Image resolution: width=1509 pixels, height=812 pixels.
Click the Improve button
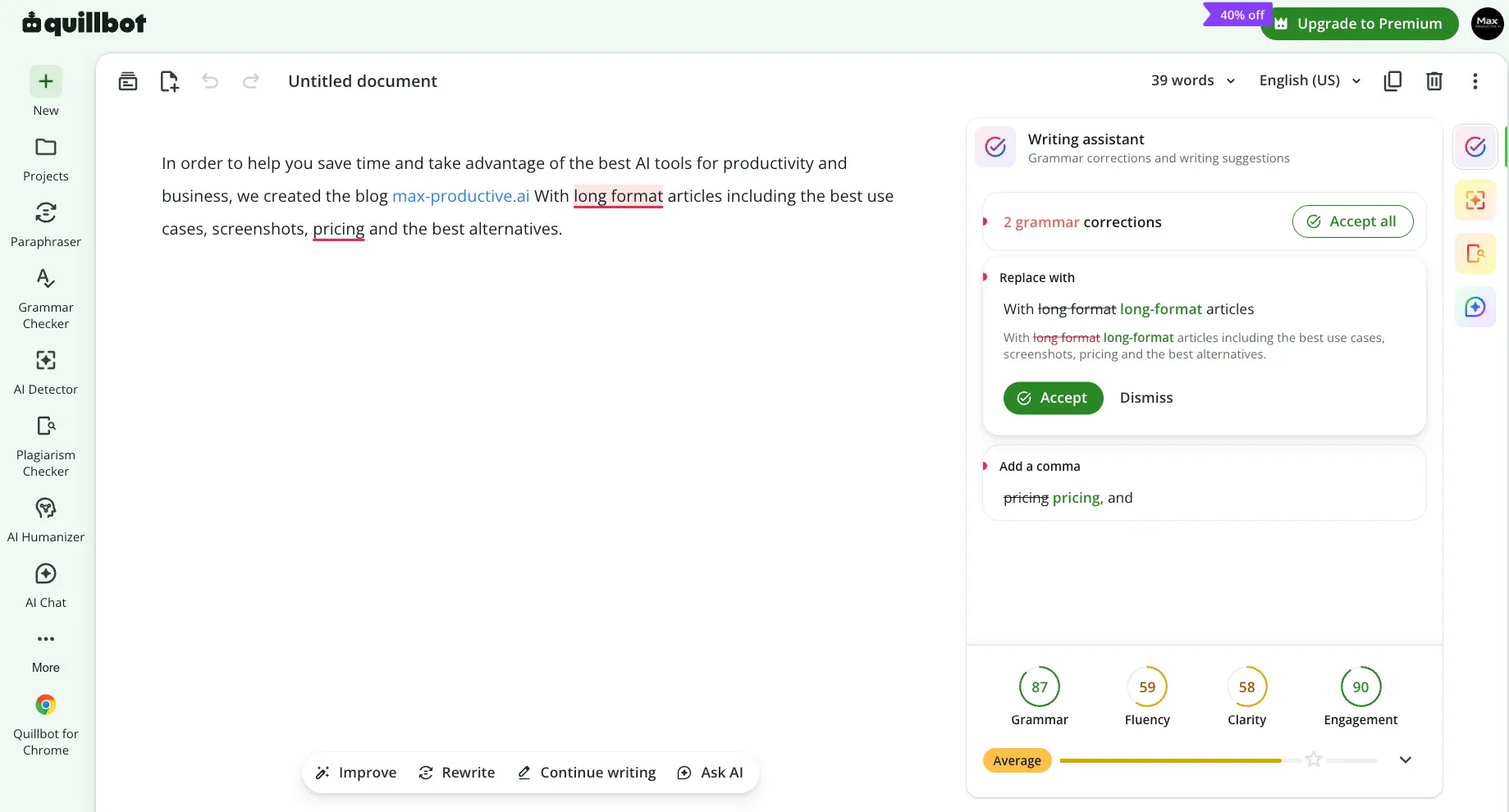[356, 773]
